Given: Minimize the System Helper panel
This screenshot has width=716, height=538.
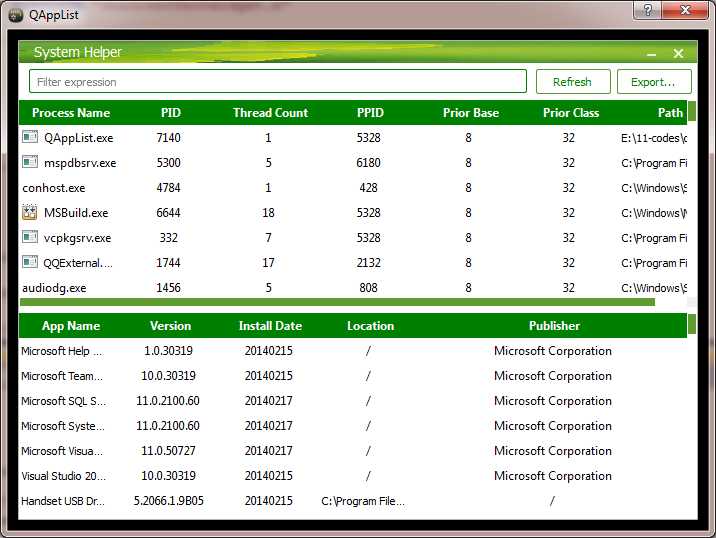Looking at the screenshot, I should click(652, 54).
